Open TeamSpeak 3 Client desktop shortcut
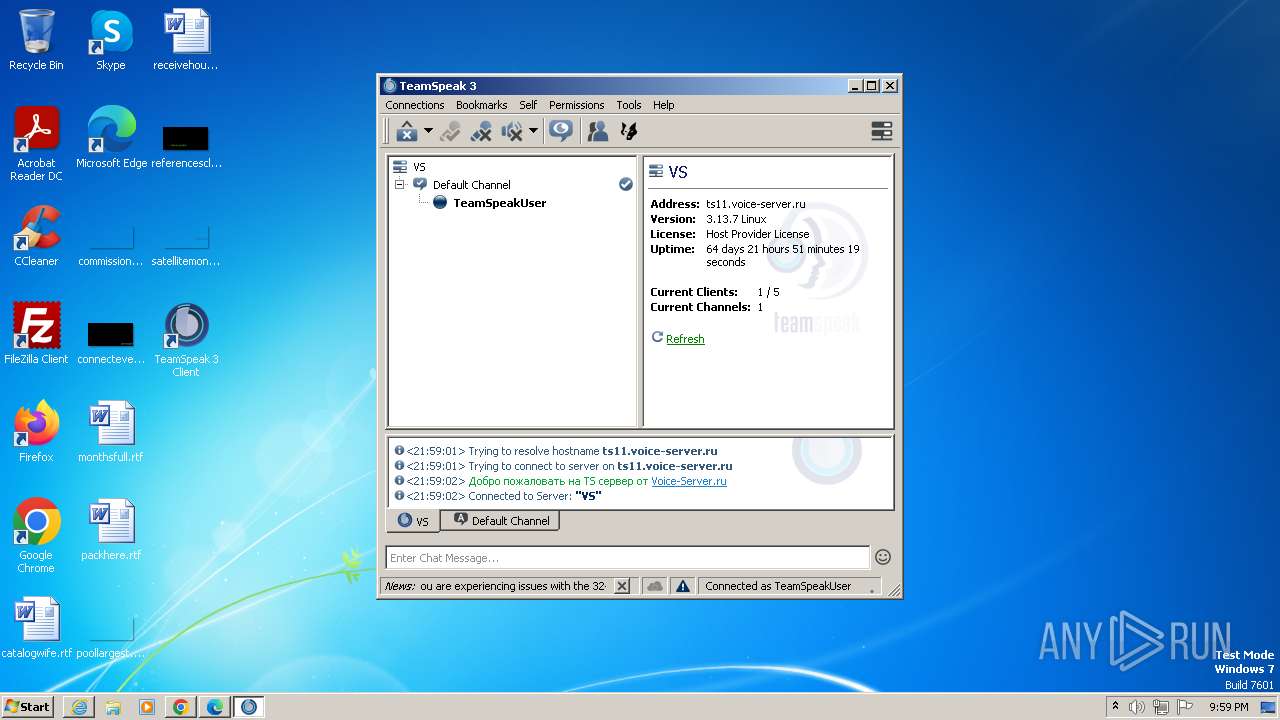Image resolution: width=1280 pixels, height=720 pixels. tap(186, 340)
